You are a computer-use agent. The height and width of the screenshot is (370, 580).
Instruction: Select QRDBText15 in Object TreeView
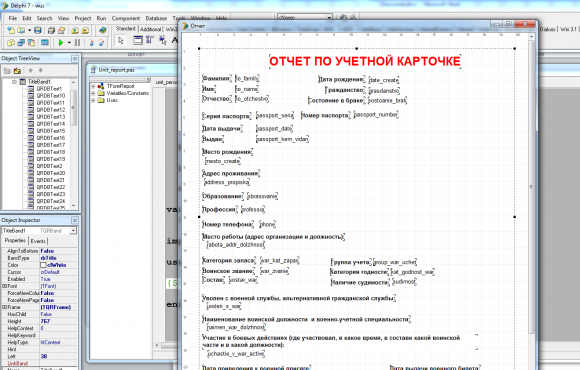51,131
